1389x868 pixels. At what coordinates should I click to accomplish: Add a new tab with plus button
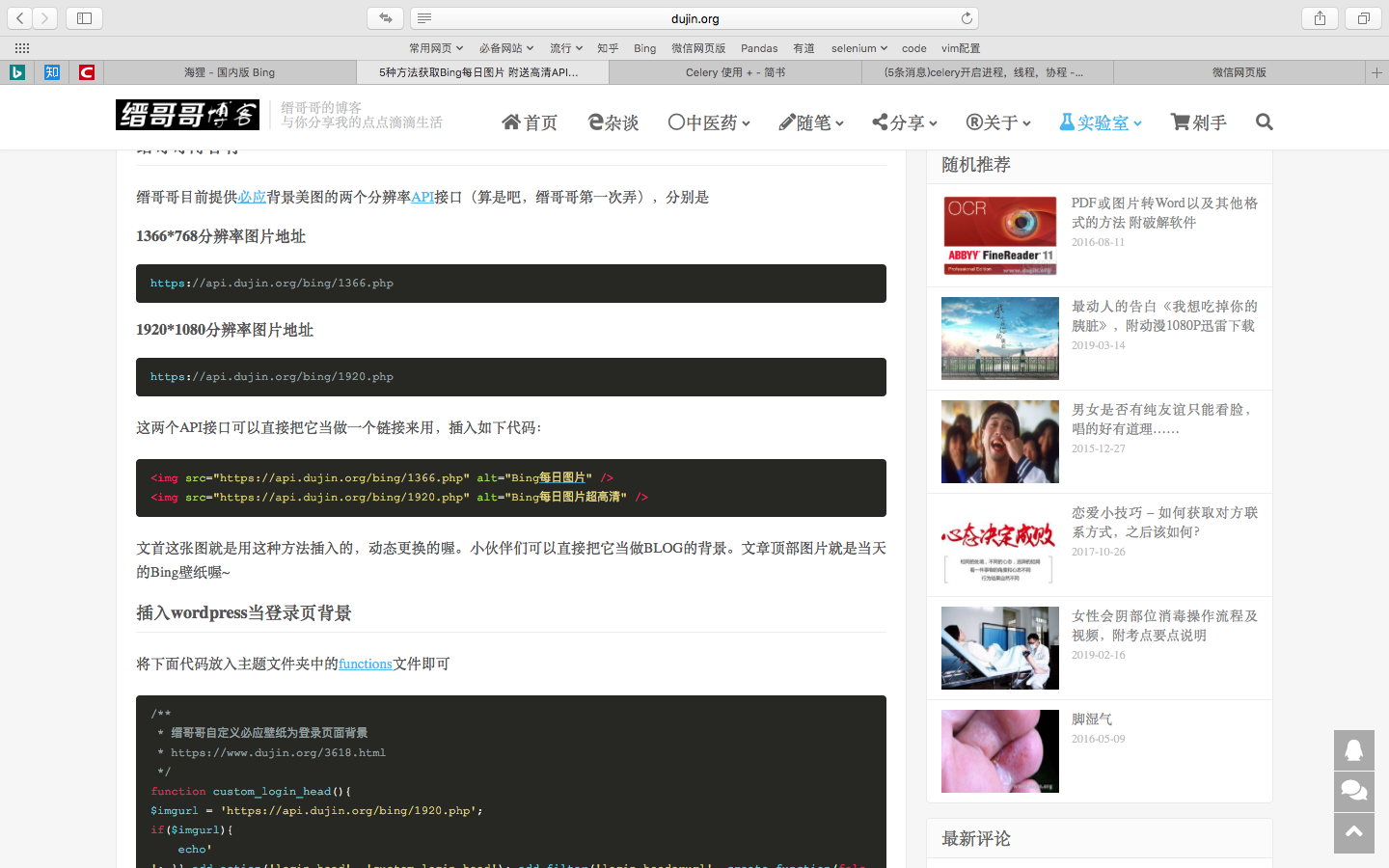pos(1376,72)
